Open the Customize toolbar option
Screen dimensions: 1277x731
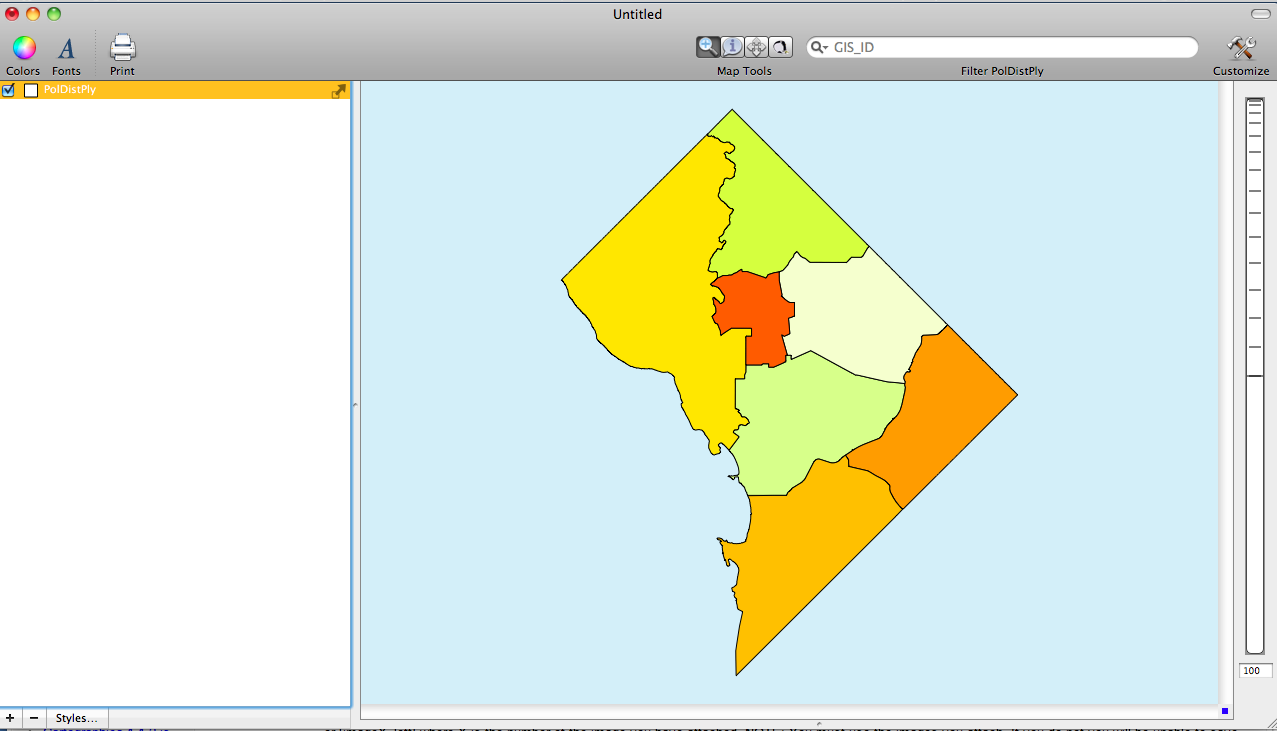tap(1241, 48)
